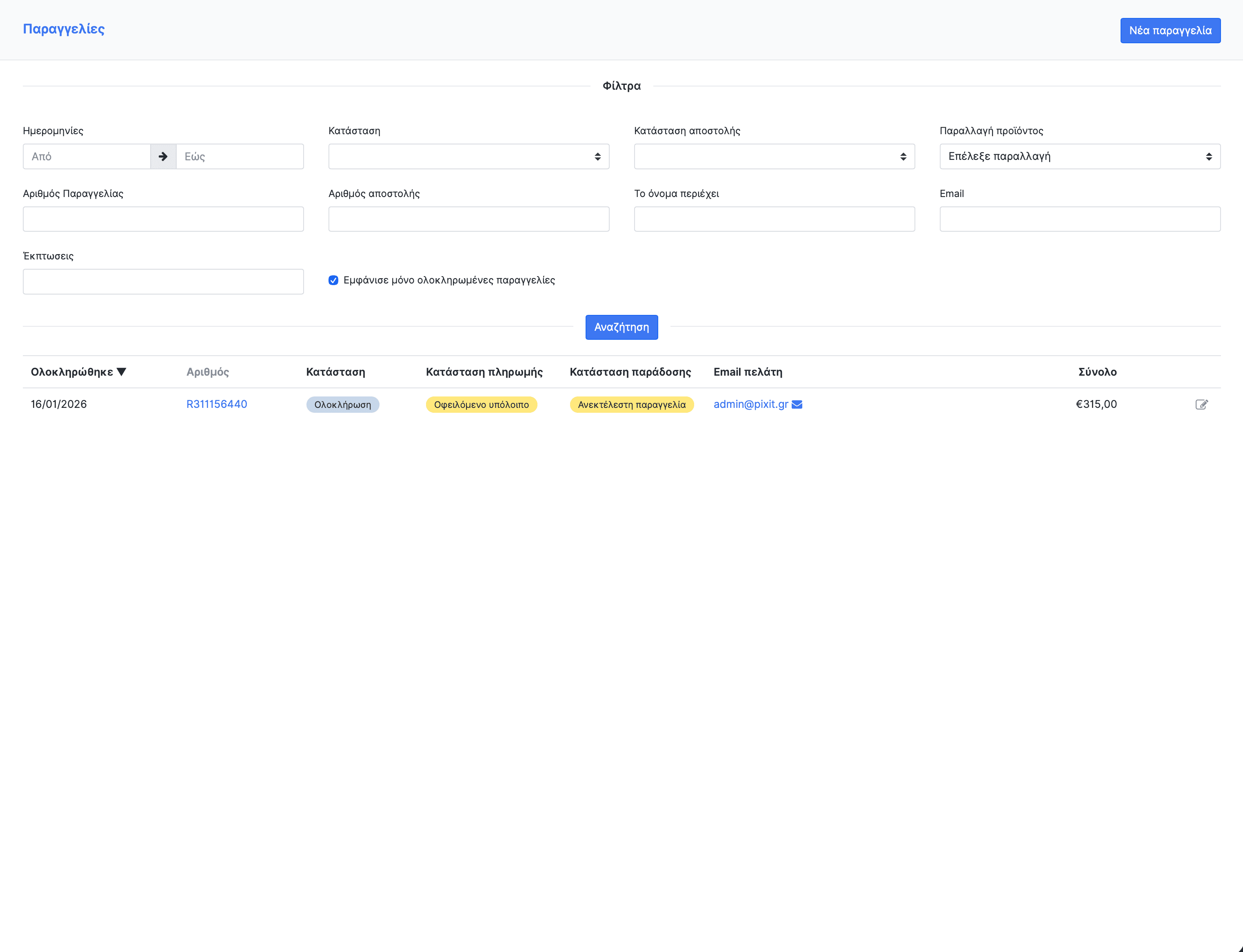Click the Αριθμός Παραγγελίας text field
The height and width of the screenshot is (952, 1243).
click(x=163, y=219)
